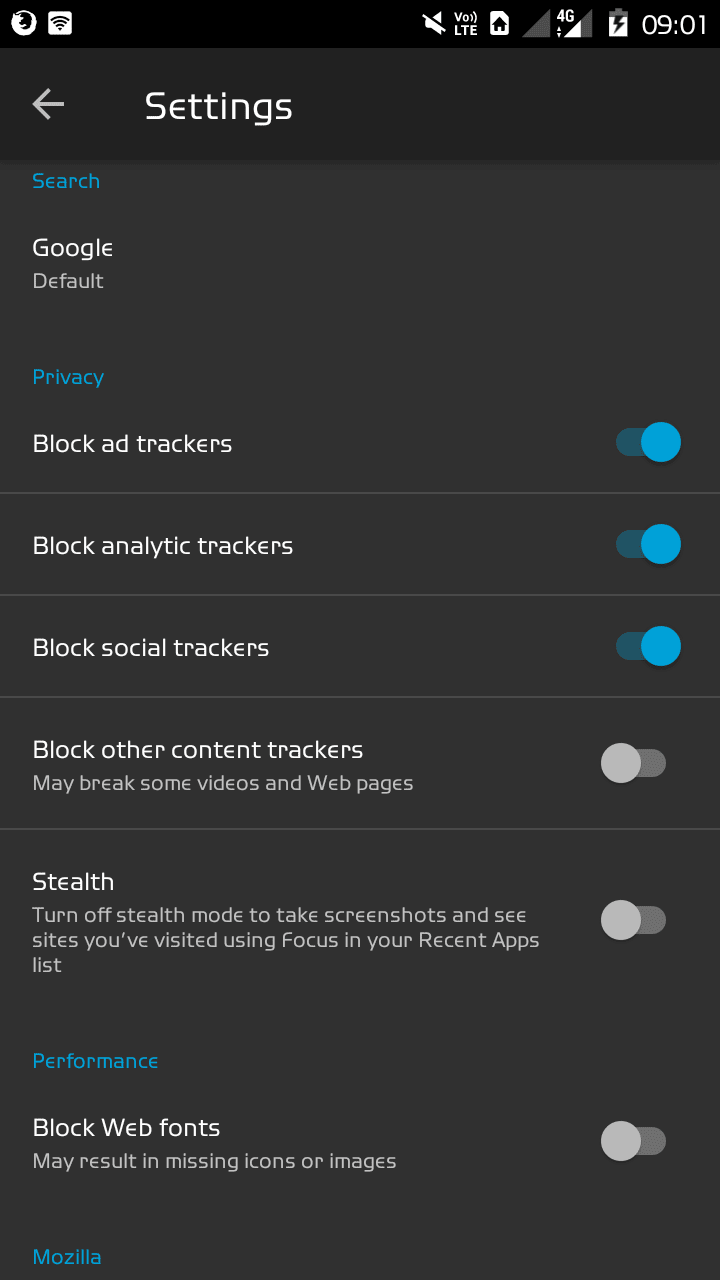Tap the Block Web fonts label
This screenshot has height=1280, width=720.
coord(126,1128)
